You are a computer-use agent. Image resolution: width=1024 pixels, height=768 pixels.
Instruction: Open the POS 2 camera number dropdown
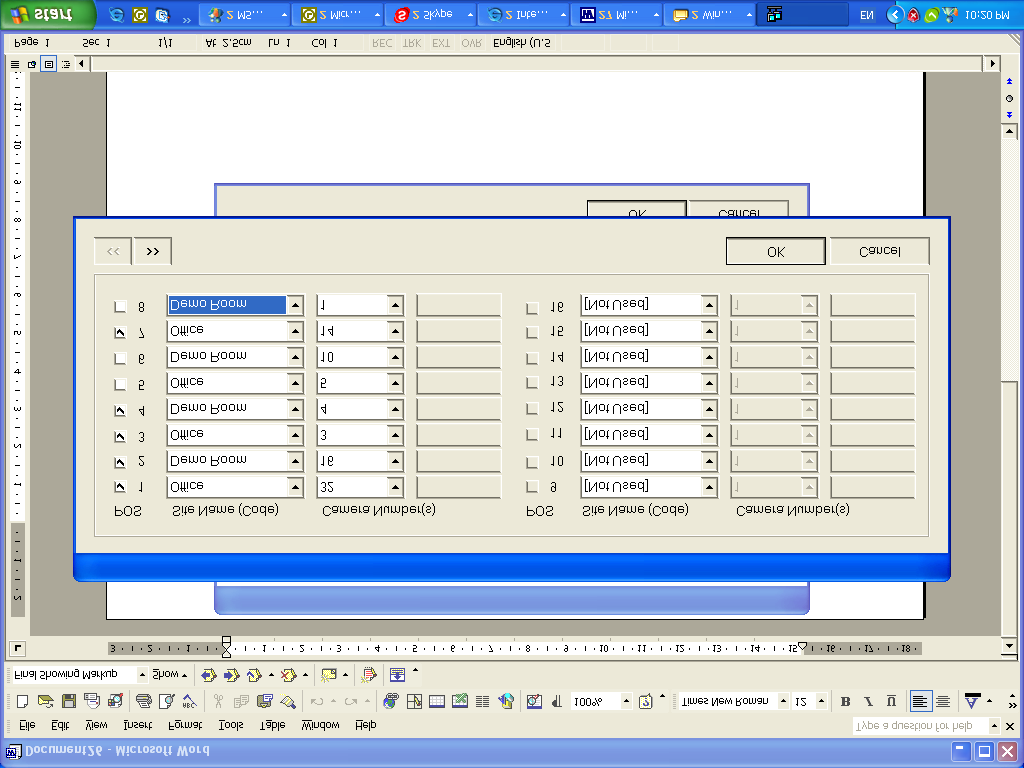[x=395, y=461]
